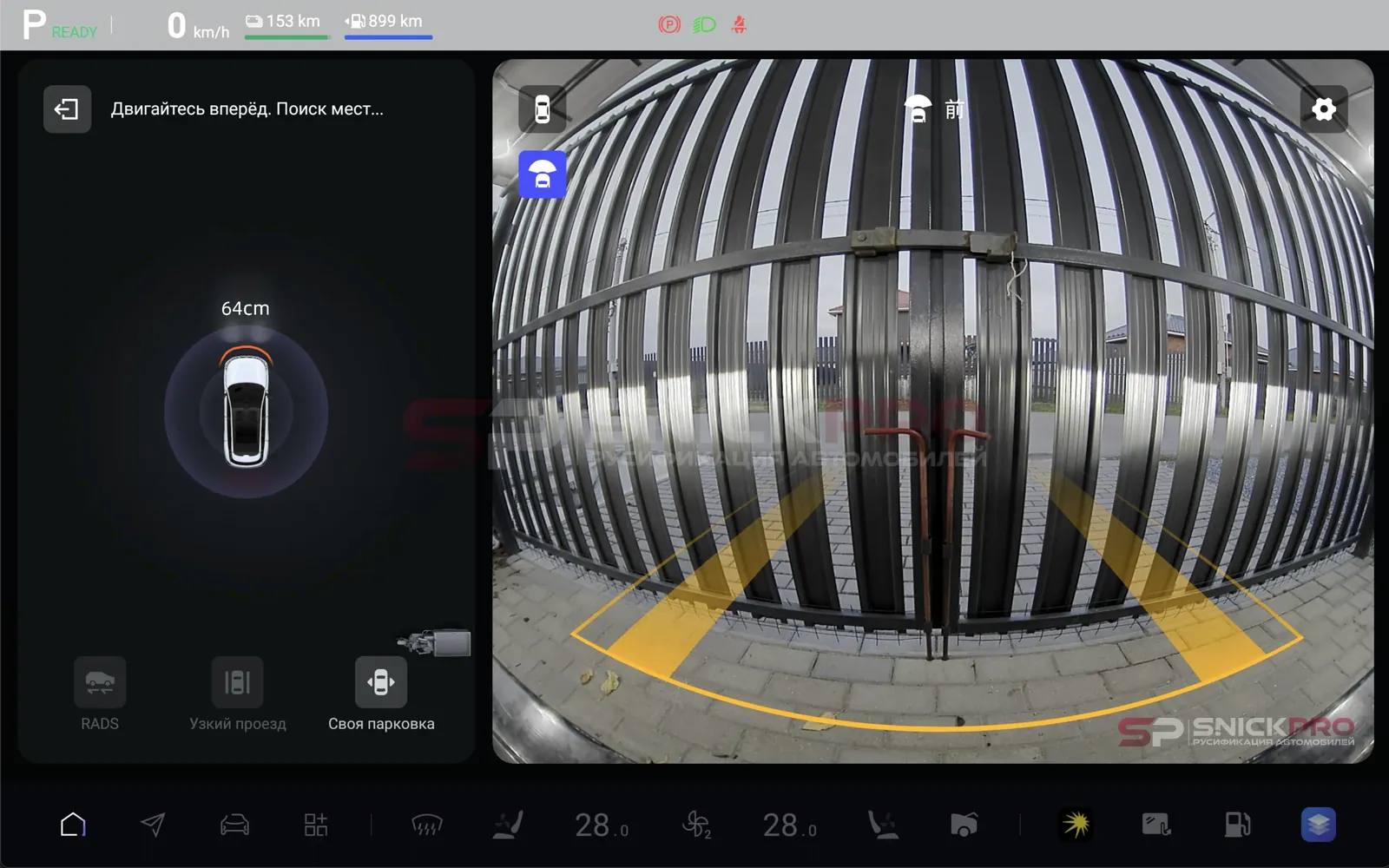Tap the car trunk icon in the dock
This screenshot has width=1389, height=868.
[x=964, y=825]
